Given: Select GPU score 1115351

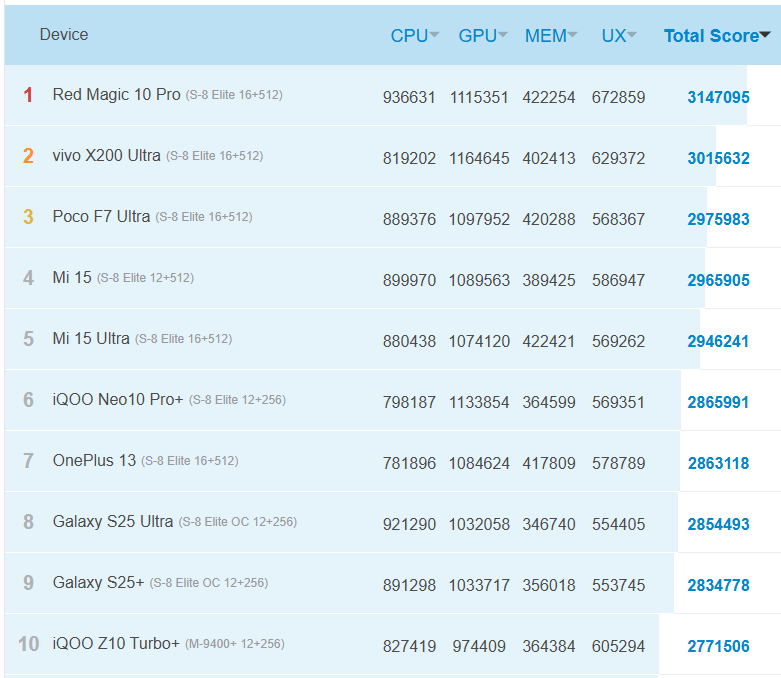Looking at the screenshot, I should 479,97.
